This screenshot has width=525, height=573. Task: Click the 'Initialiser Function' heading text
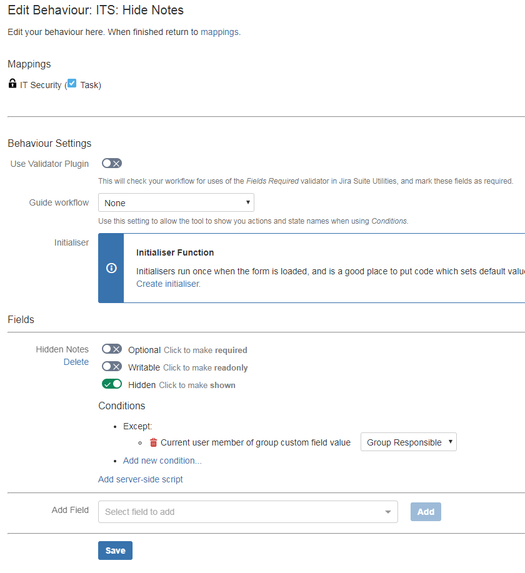(x=175, y=253)
